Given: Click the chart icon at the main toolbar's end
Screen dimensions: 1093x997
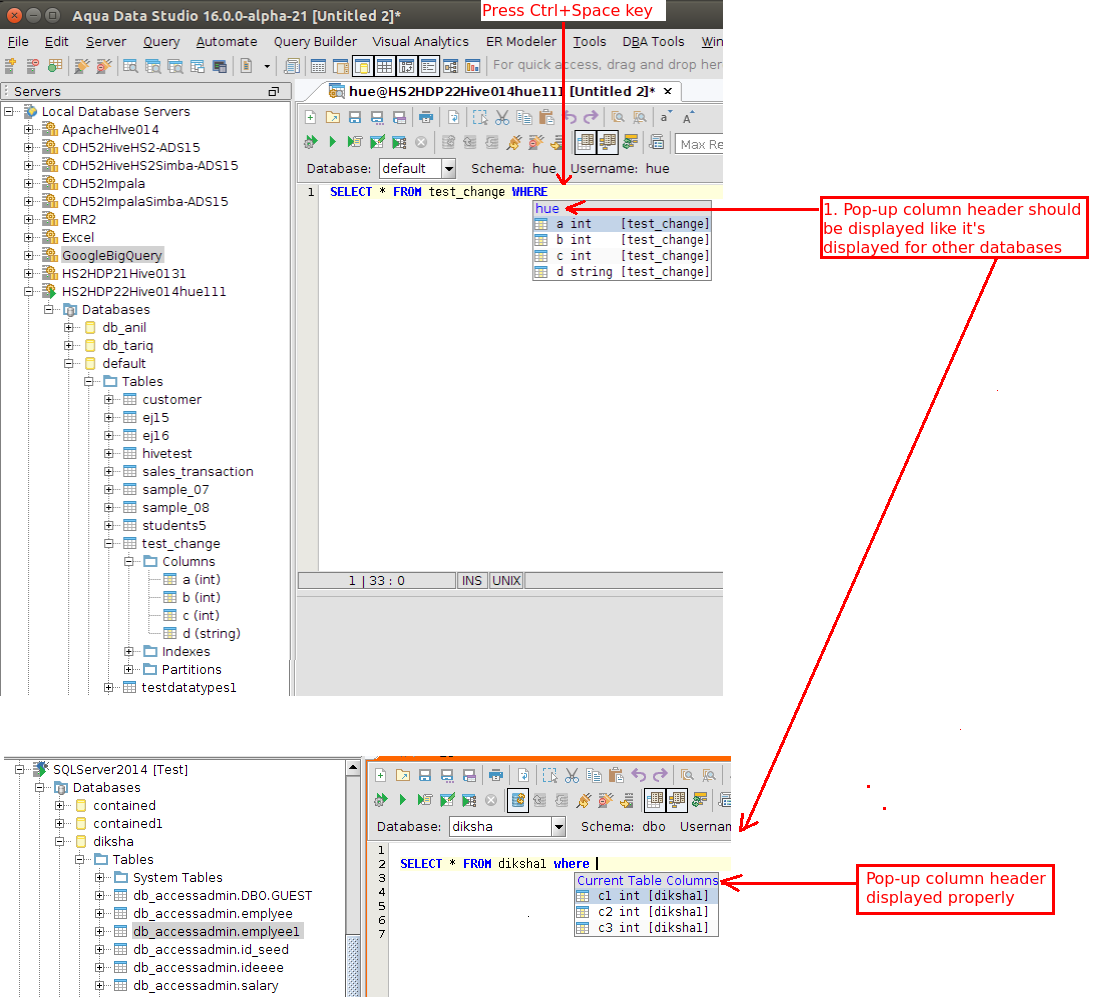Looking at the screenshot, I should [473, 66].
